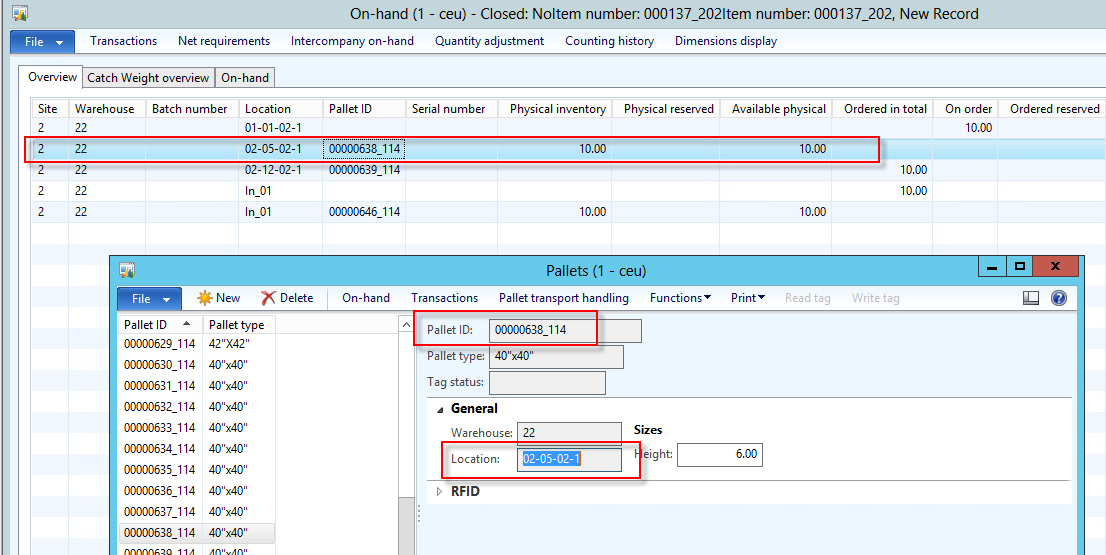Select pallet 00000633_114 in the list

point(159,428)
